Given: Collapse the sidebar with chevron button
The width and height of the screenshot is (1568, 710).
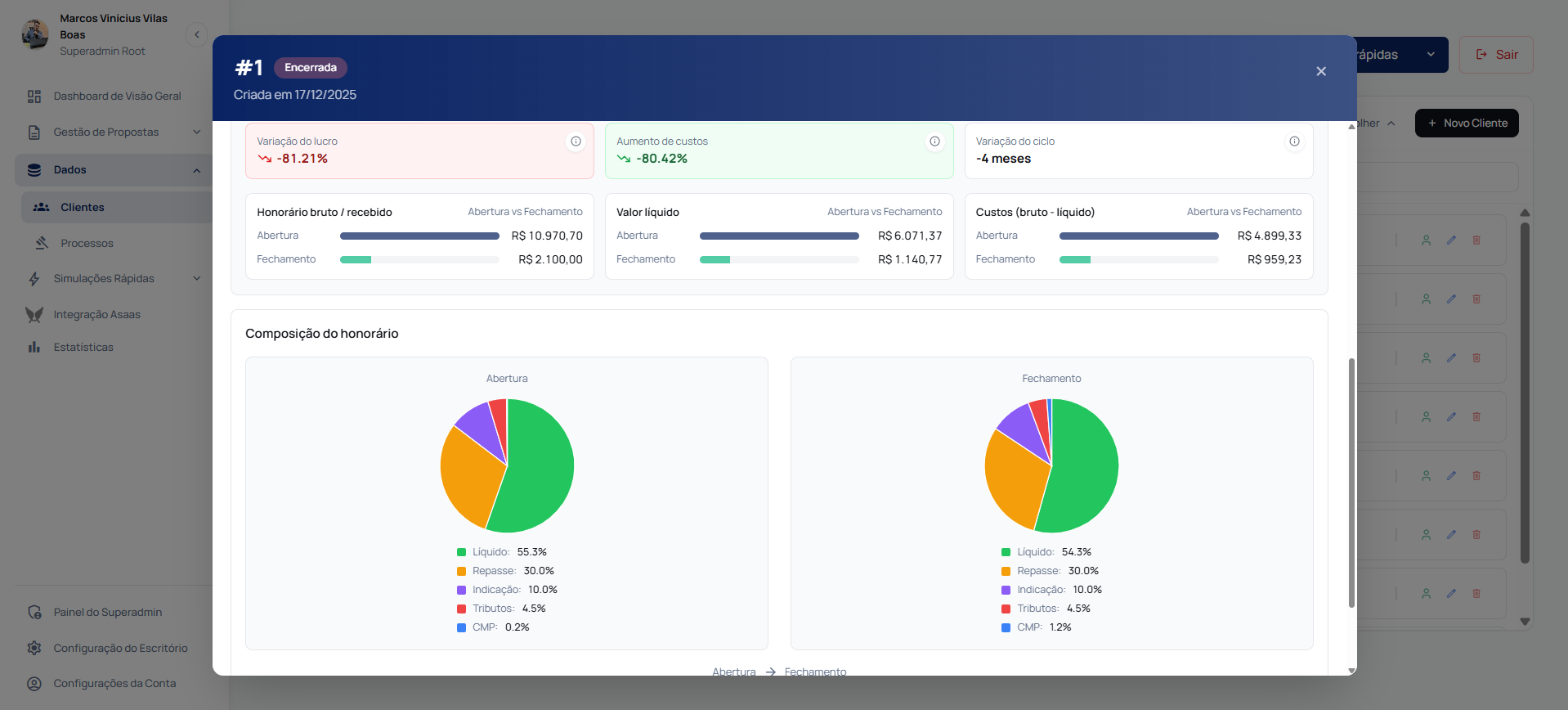Looking at the screenshot, I should click(x=196, y=35).
